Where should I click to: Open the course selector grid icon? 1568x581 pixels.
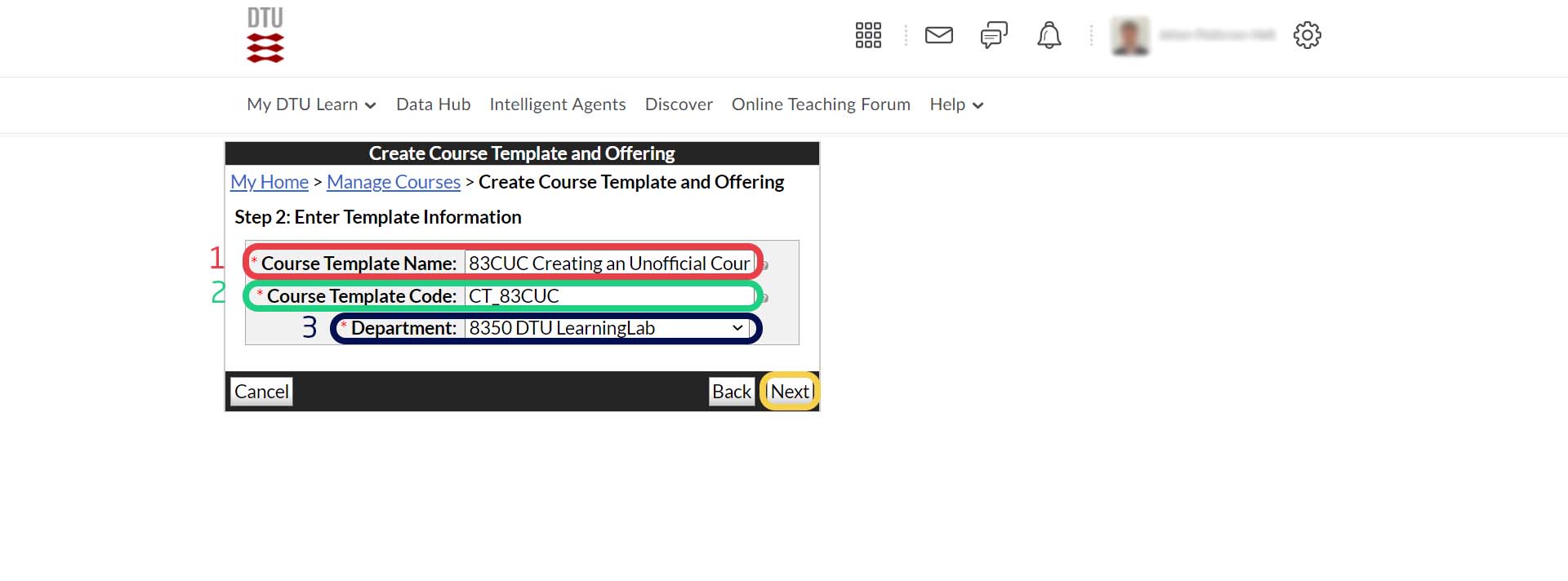(867, 35)
